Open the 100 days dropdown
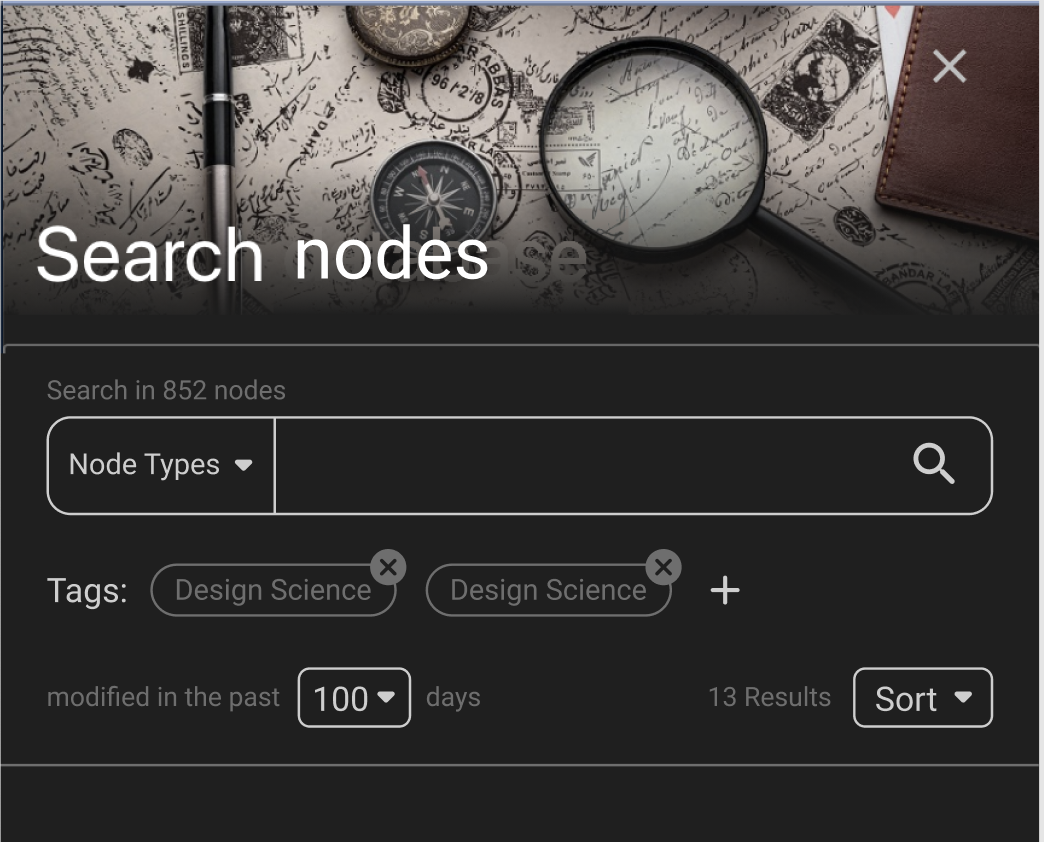Viewport: 1044px width, 842px height. [354, 698]
